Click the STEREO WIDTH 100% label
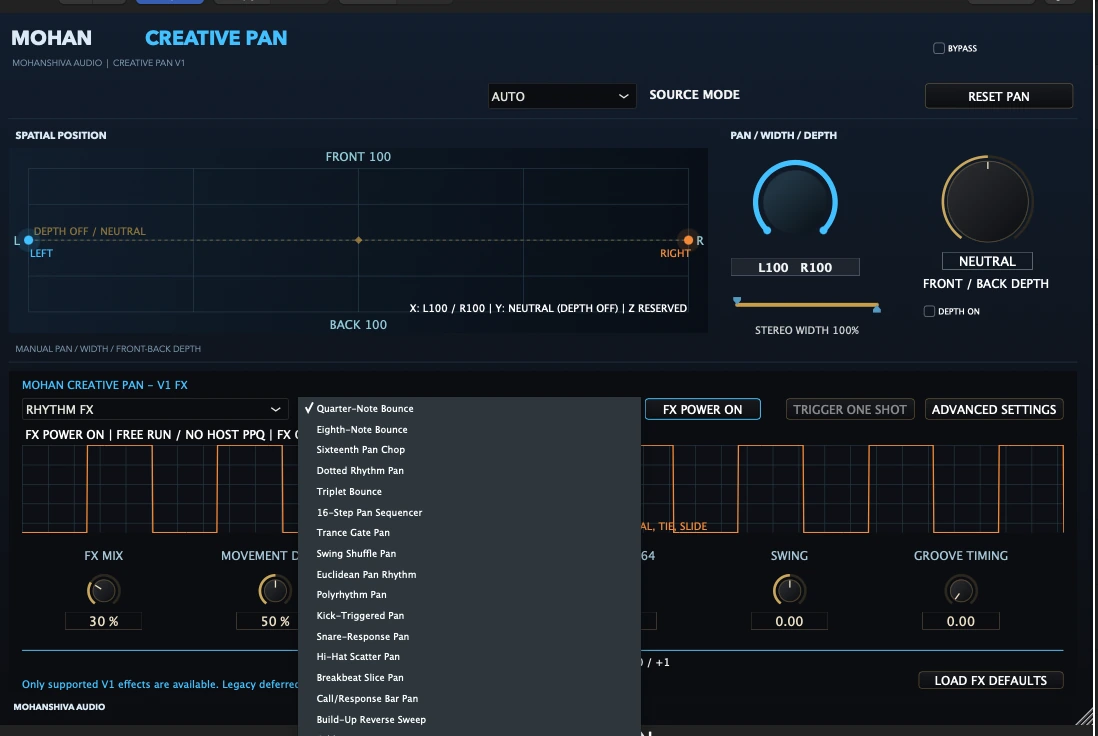The height and width of the screenshot is (736, 1098). click(807, 331)
